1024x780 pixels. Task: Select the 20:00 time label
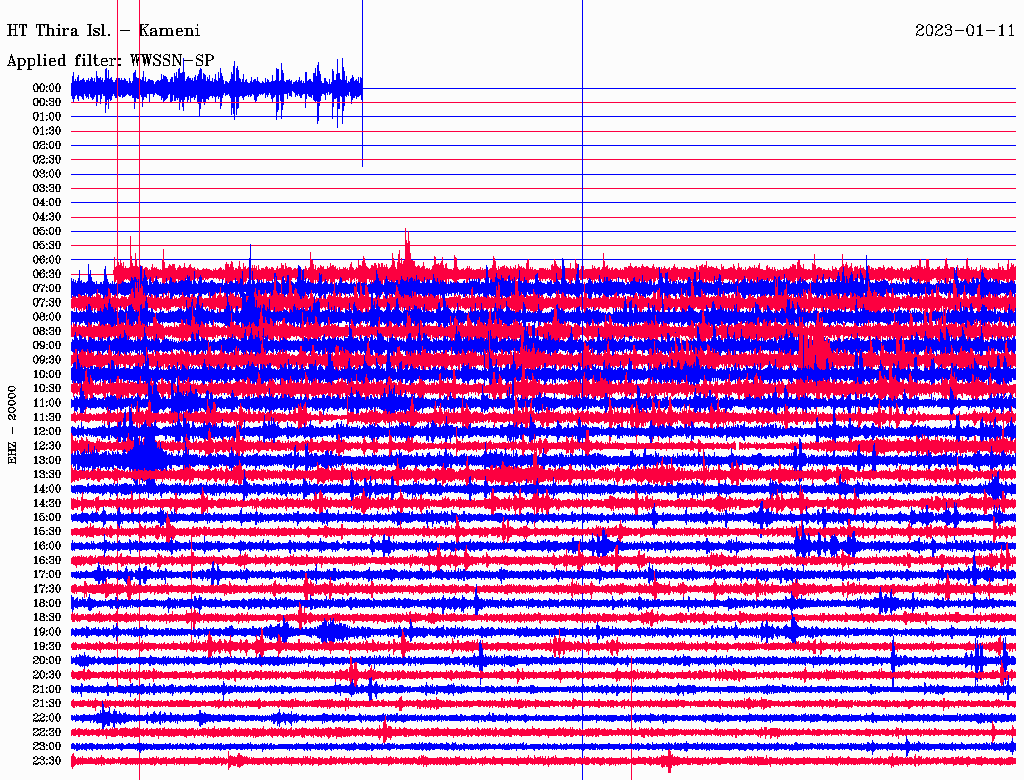pyautogui.click(x=47, y=661)
